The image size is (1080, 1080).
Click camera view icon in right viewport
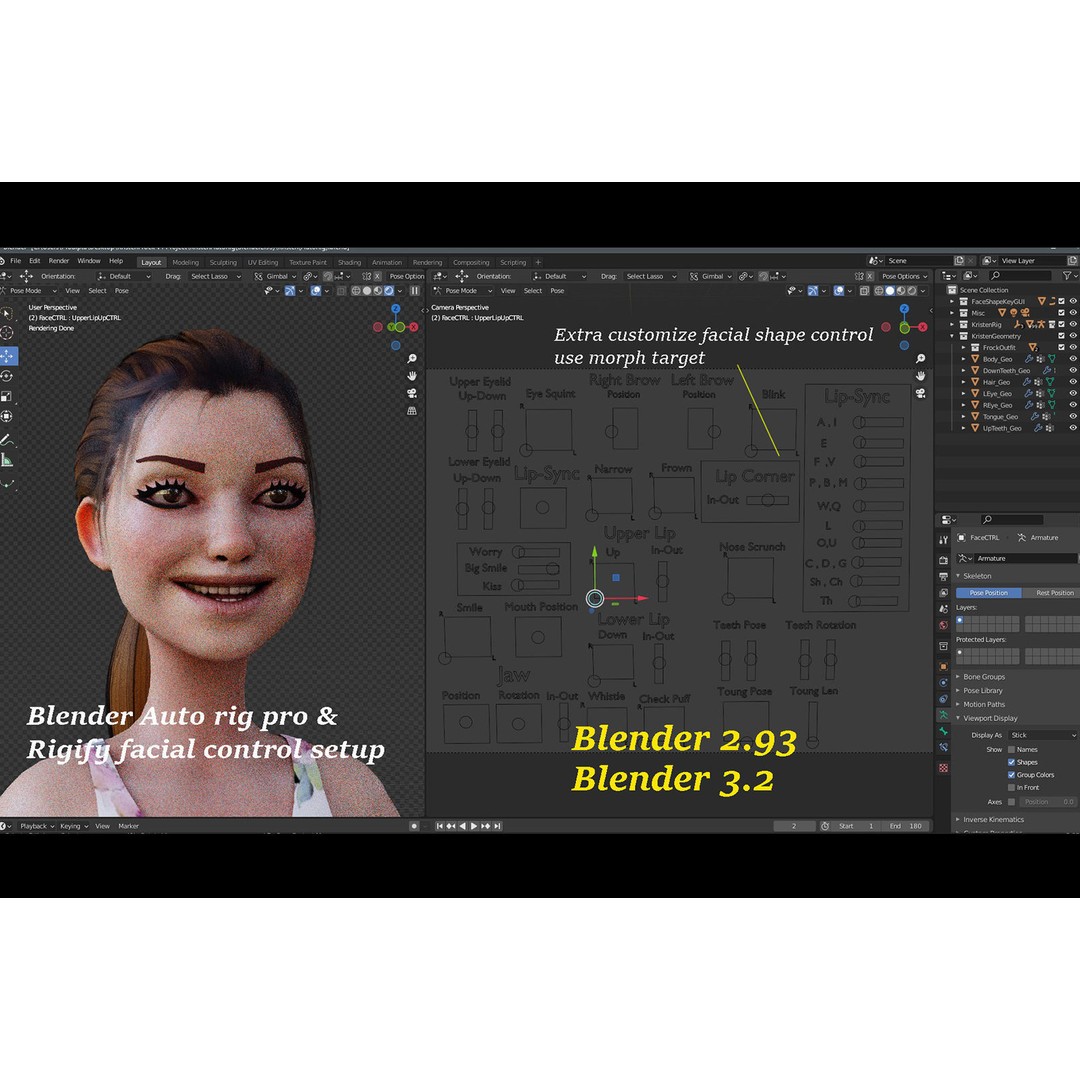pyautogui.click(x=920, y=393)
